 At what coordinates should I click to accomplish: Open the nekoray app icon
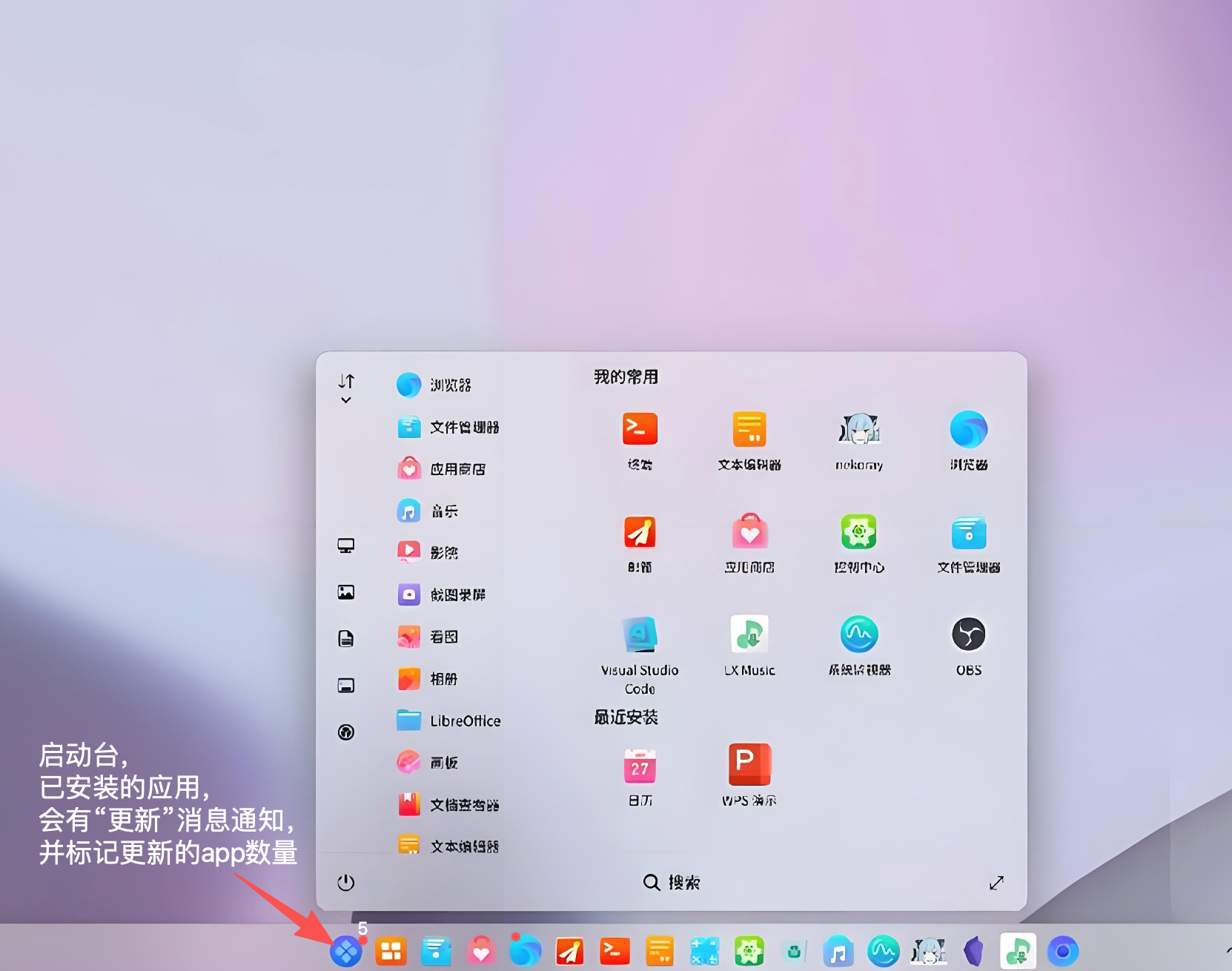tap(859, 429)
